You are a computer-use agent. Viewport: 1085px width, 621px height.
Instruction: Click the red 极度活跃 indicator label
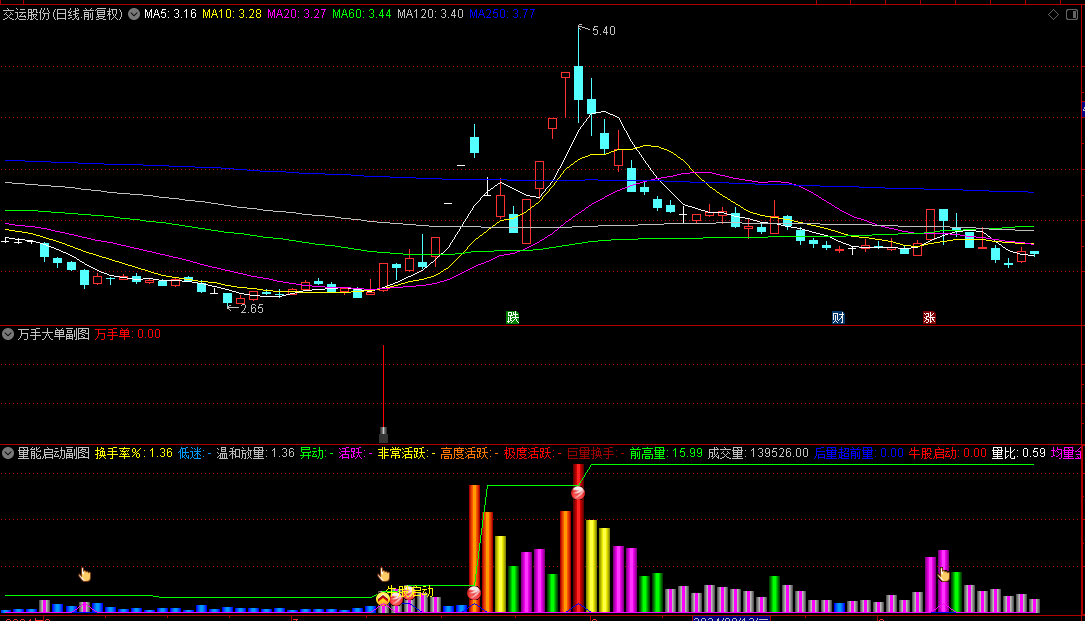tap(533, 453)
